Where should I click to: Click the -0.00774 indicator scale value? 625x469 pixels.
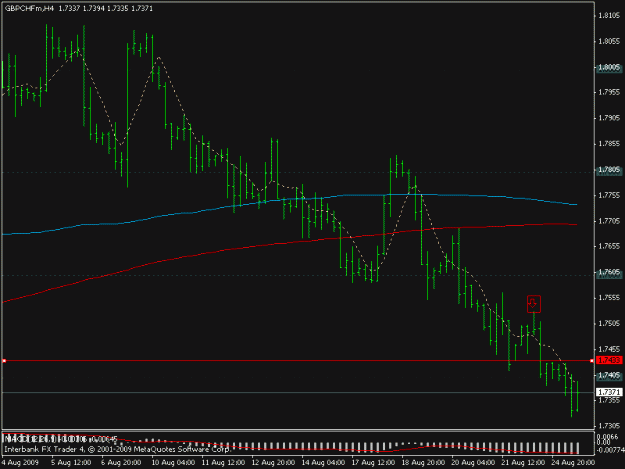click(x=610, y=450)
